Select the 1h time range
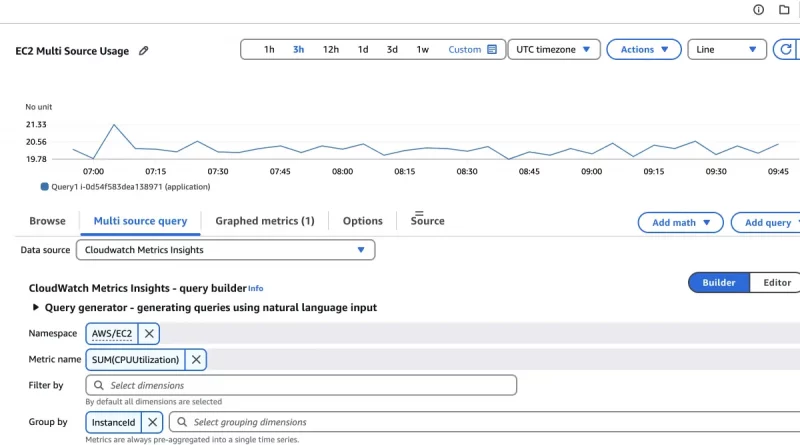Image resolution: width=800 pixels, height=445 pixels. [269, 50]
